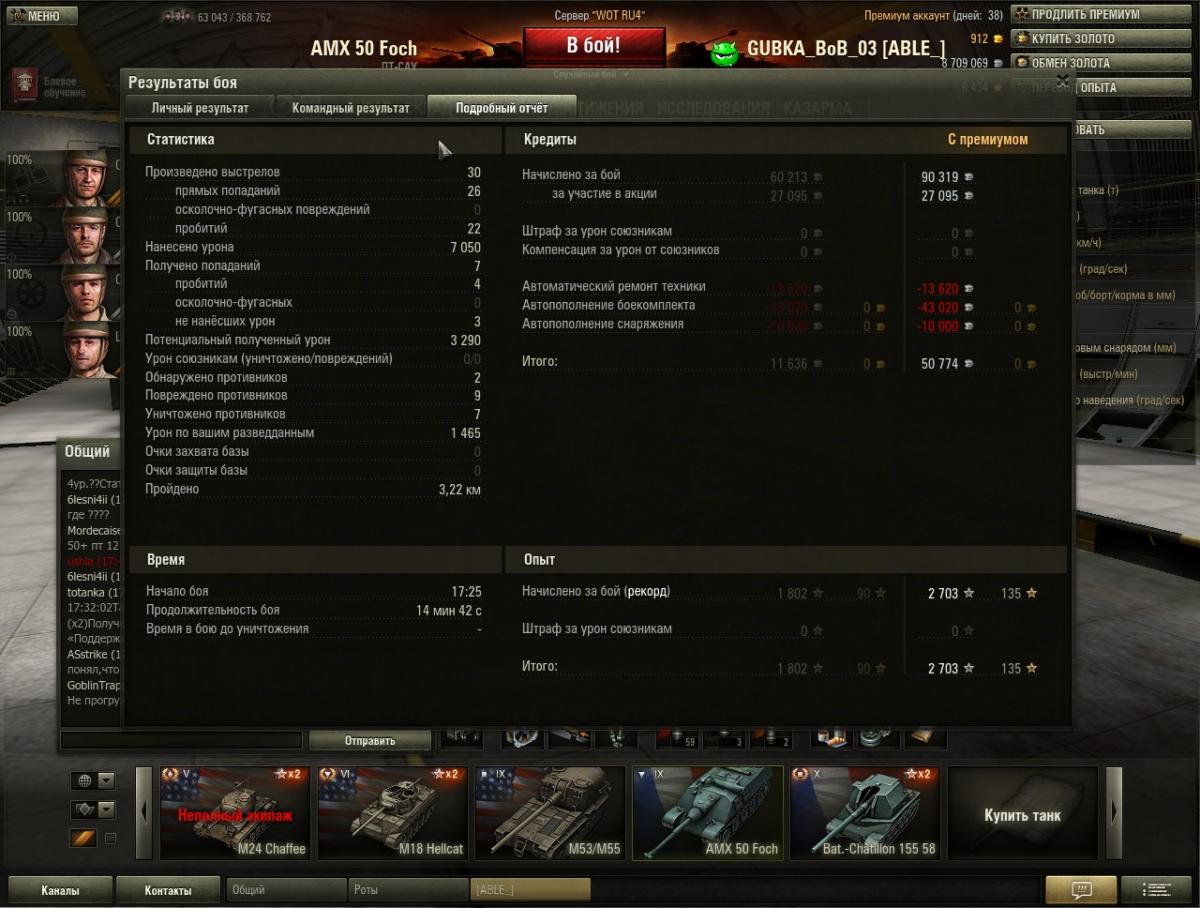Select M53/M55 in tank carousel

[548, 813]
